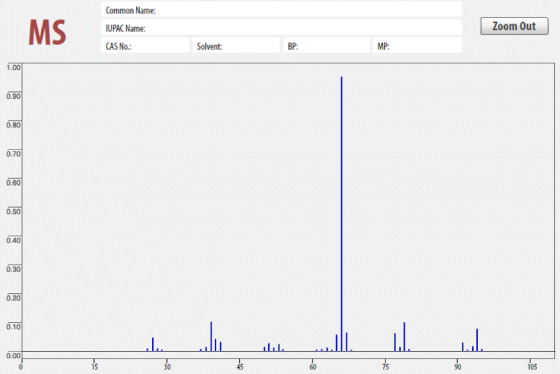The height and width of the screenshot is (374, 560).
Task: Click the 105 label on x-axis
Action: click(532, 366)
